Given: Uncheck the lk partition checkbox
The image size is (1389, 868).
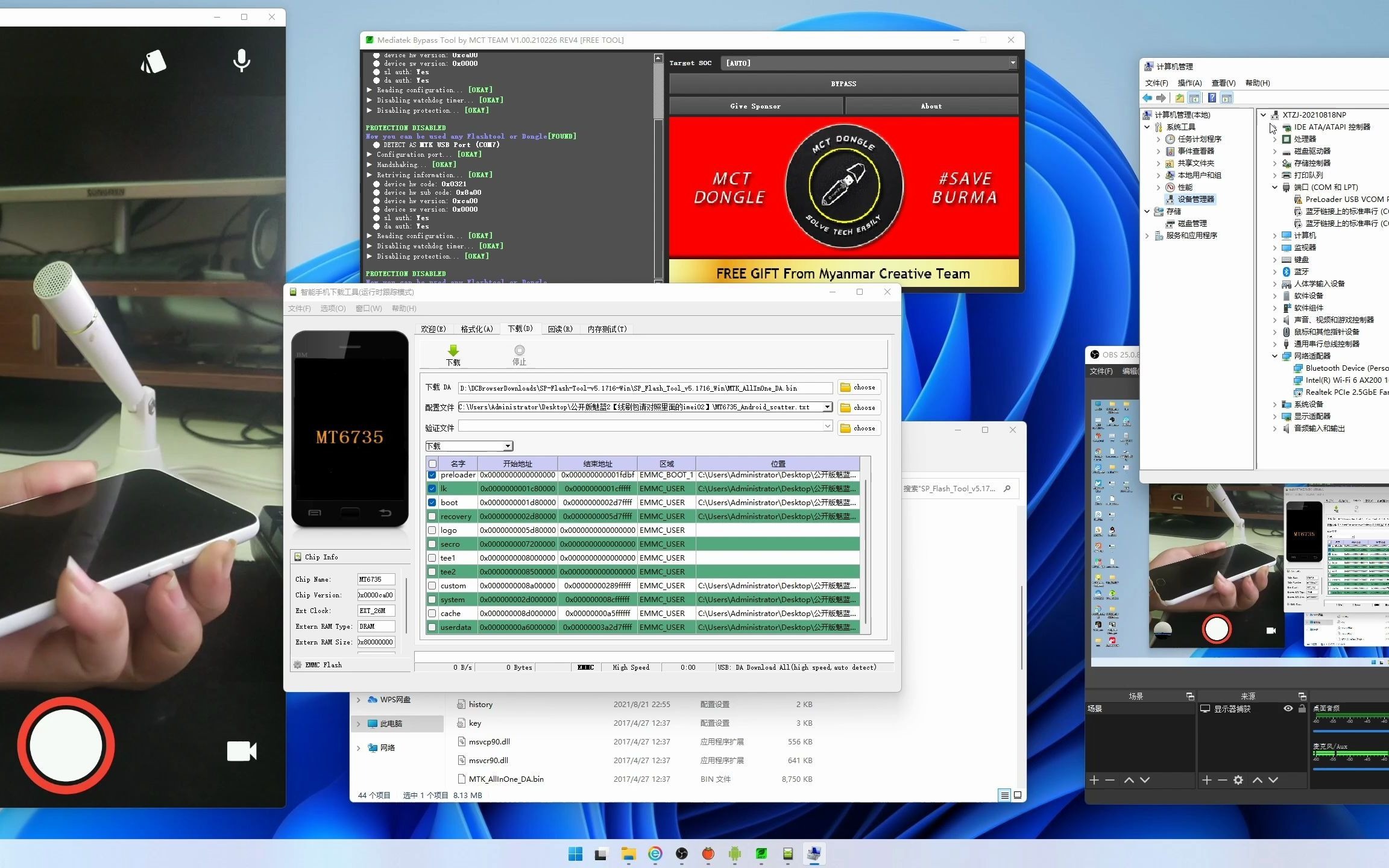Looking at the screenshot, I should pos(432,489).
